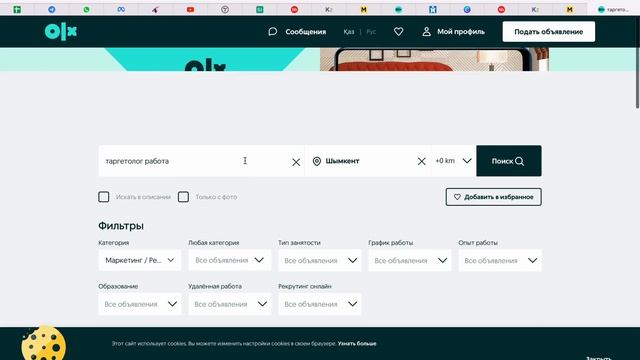This screenshot has width=640, height=360.
Task: Open the green spreadsheet browser tab
Action: pos(17,9)
